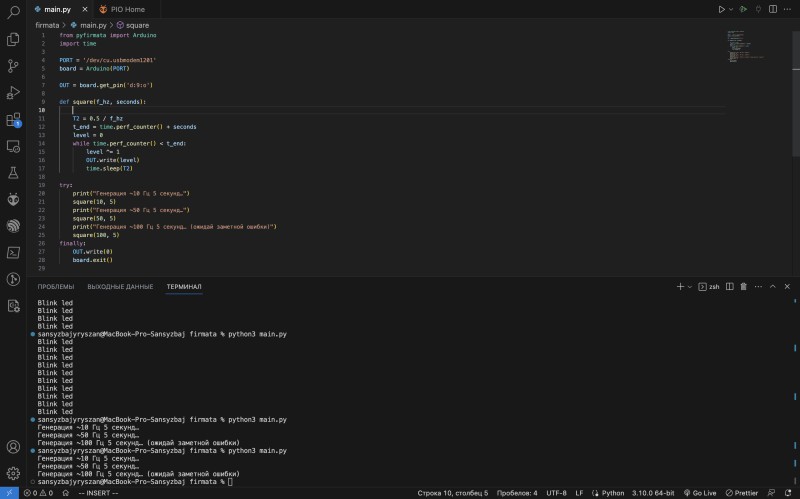Open the Run and Debug view
The height and width of the screenshot is (499, 800).
point(14,93)
